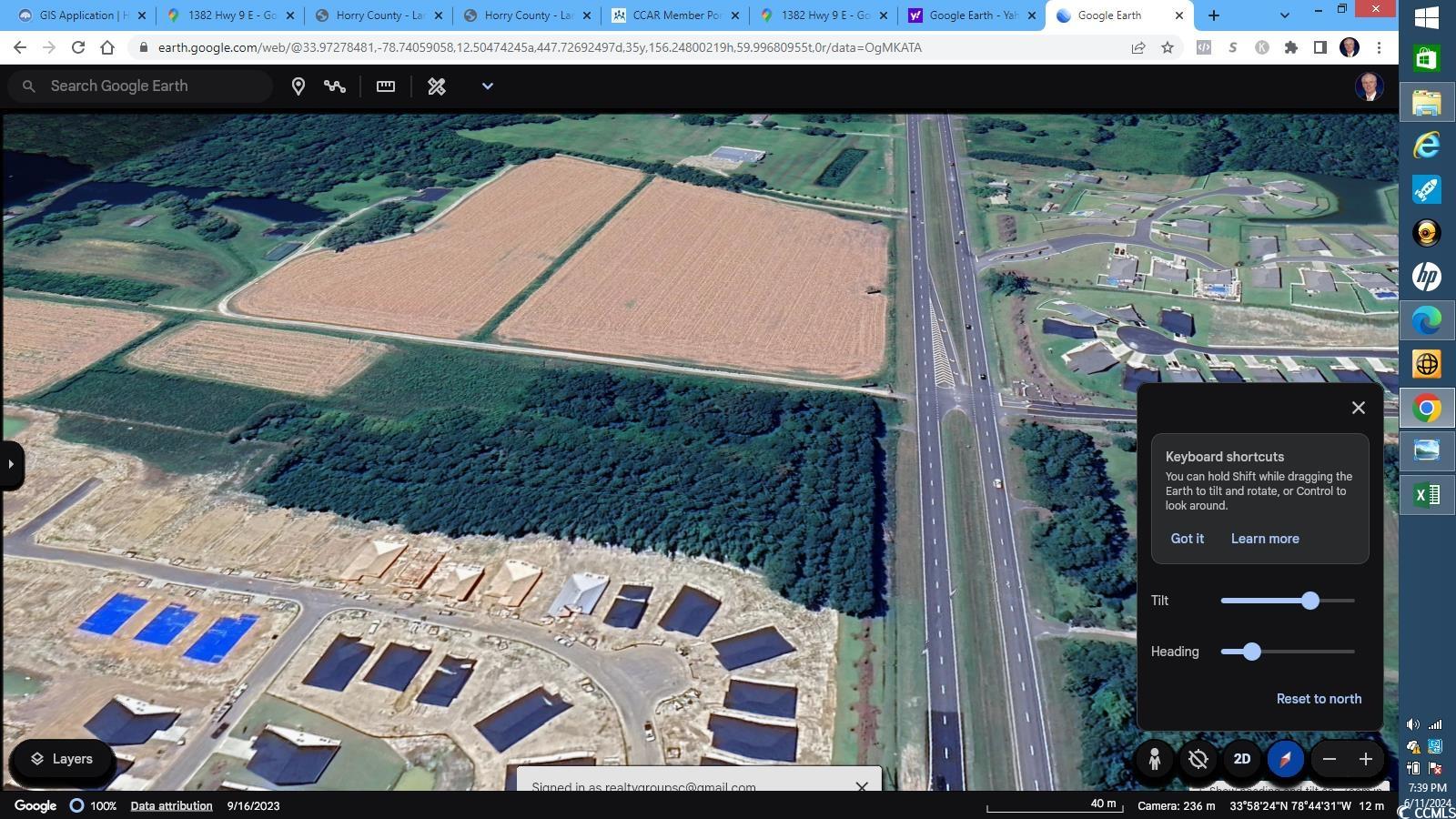Click the compass navigation icon
Screen dimensions: 1456x819
click(1285, 759)
